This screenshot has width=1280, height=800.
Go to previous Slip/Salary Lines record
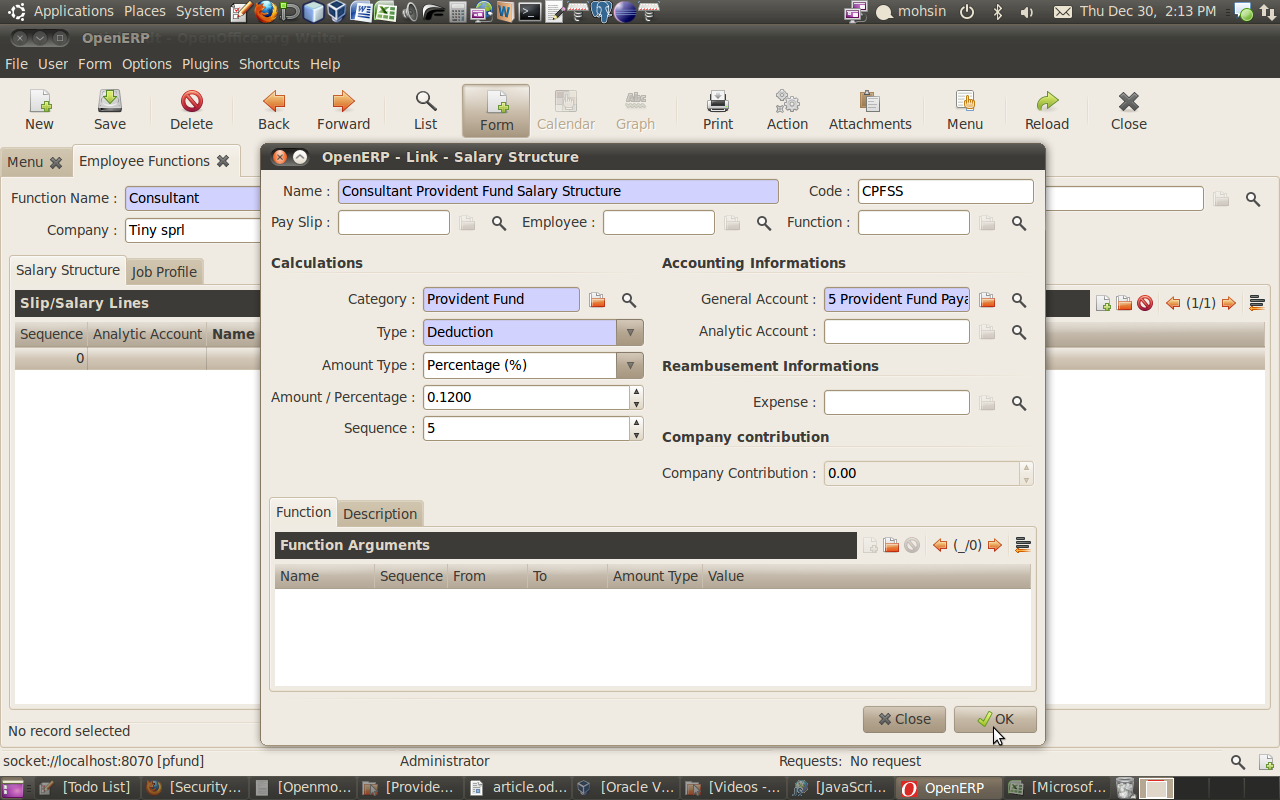[x=1174, y=303]
